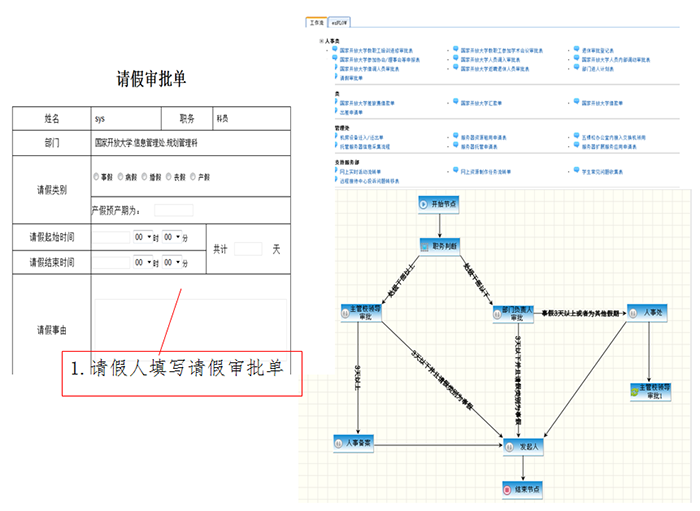700x511 pixels.
Task: Click the 请假起始时间 date input field
Action: pyautogui.click(x=109, y=237)
